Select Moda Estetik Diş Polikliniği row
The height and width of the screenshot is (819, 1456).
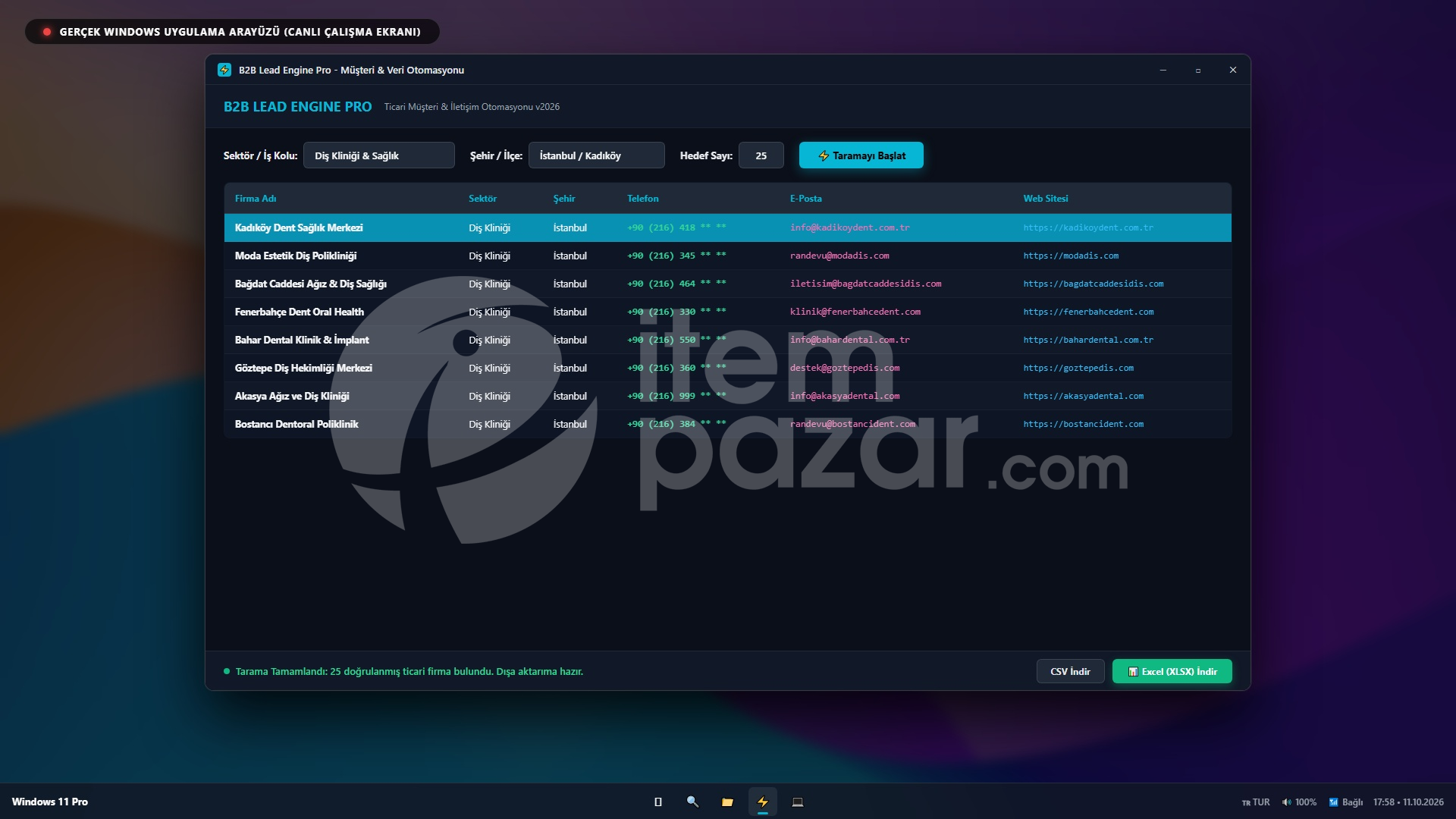[x=727, y=256]
